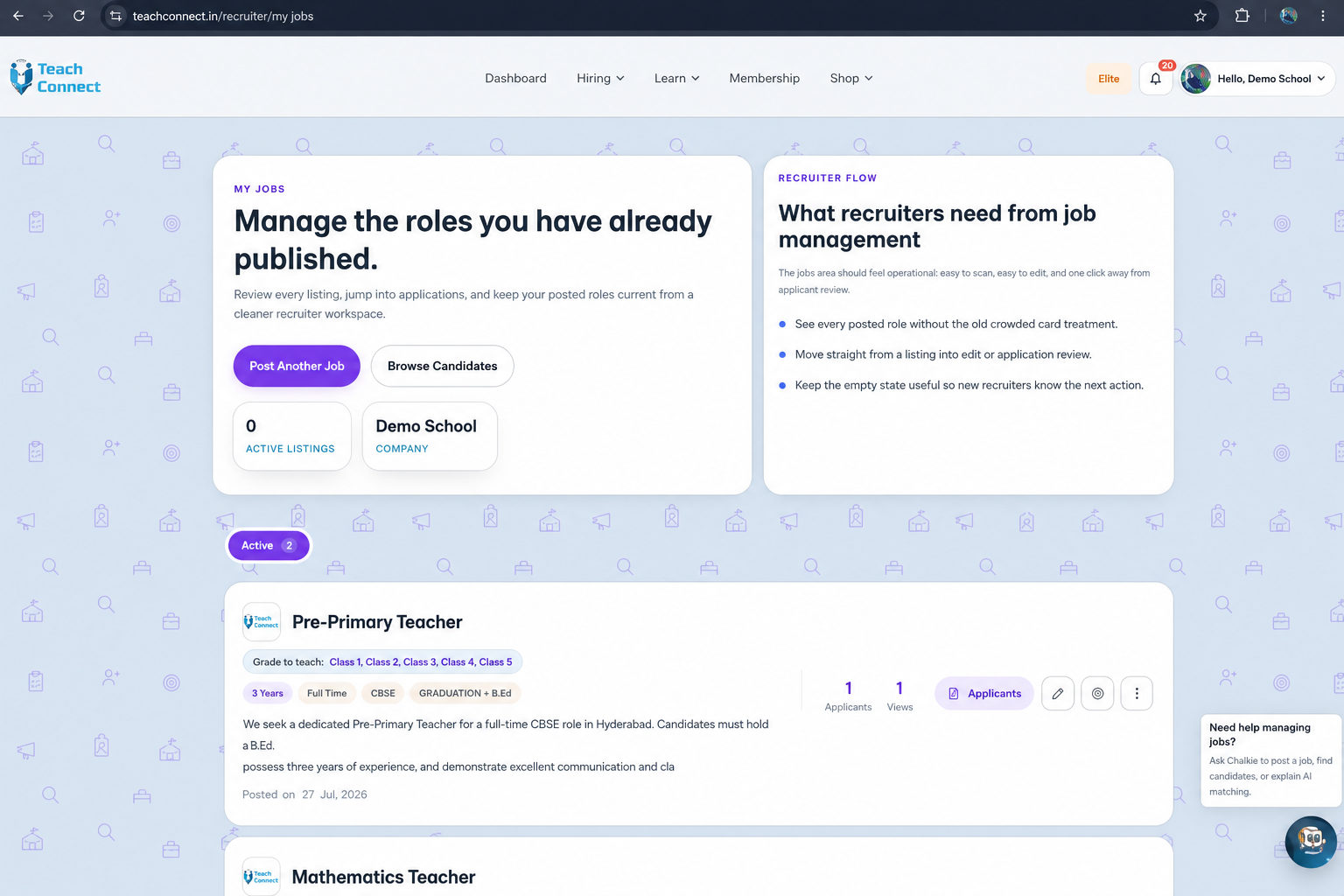Go to Dashboard
This screenshot has width=1344, height=896.
pyautogui.click(x=515, y=79)
